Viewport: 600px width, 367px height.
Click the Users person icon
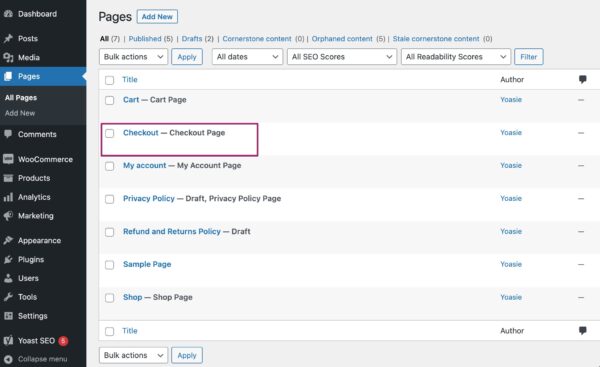click(8, 278)
